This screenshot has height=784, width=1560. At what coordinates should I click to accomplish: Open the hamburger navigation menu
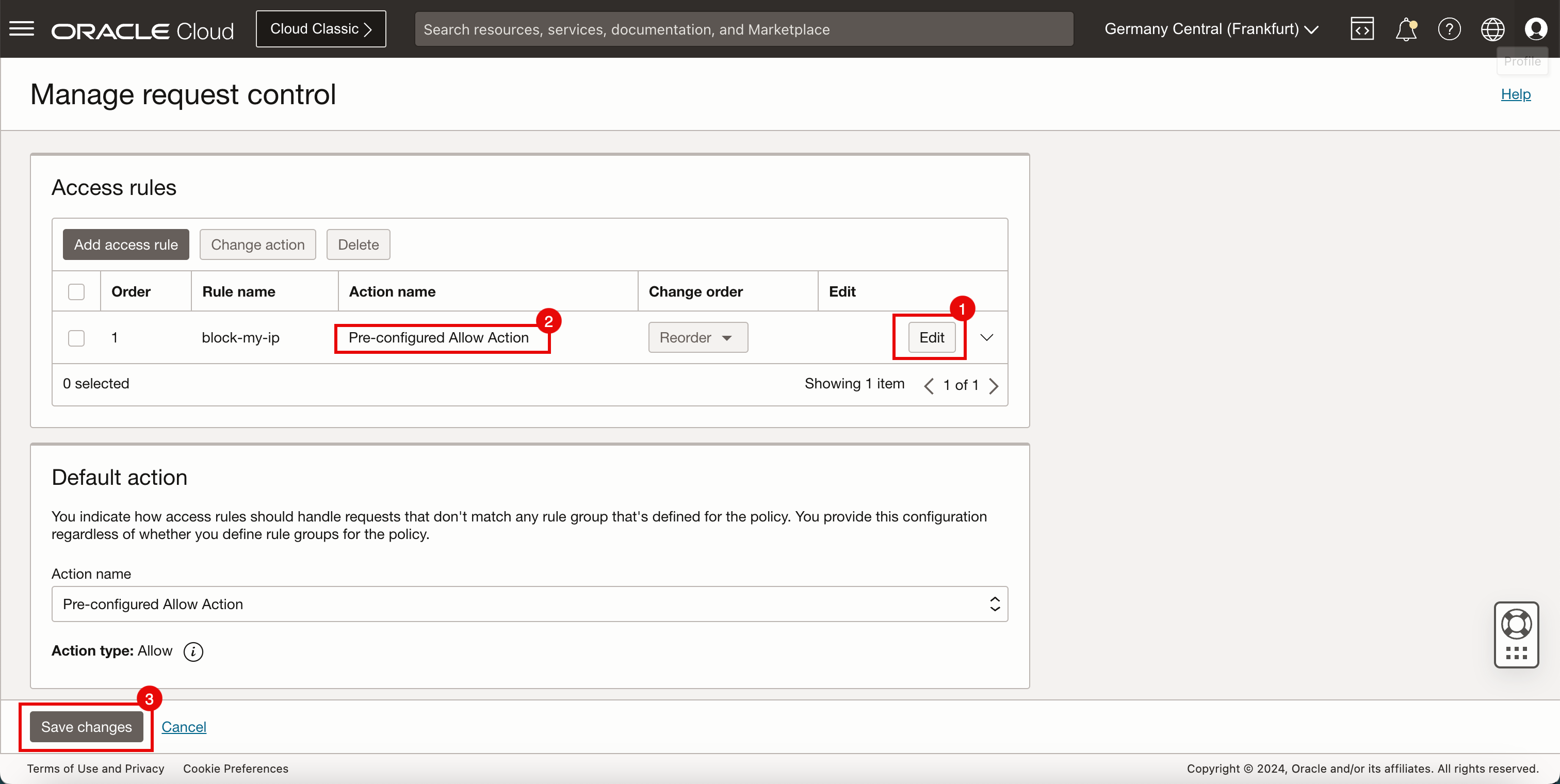(x=22, y=29)
